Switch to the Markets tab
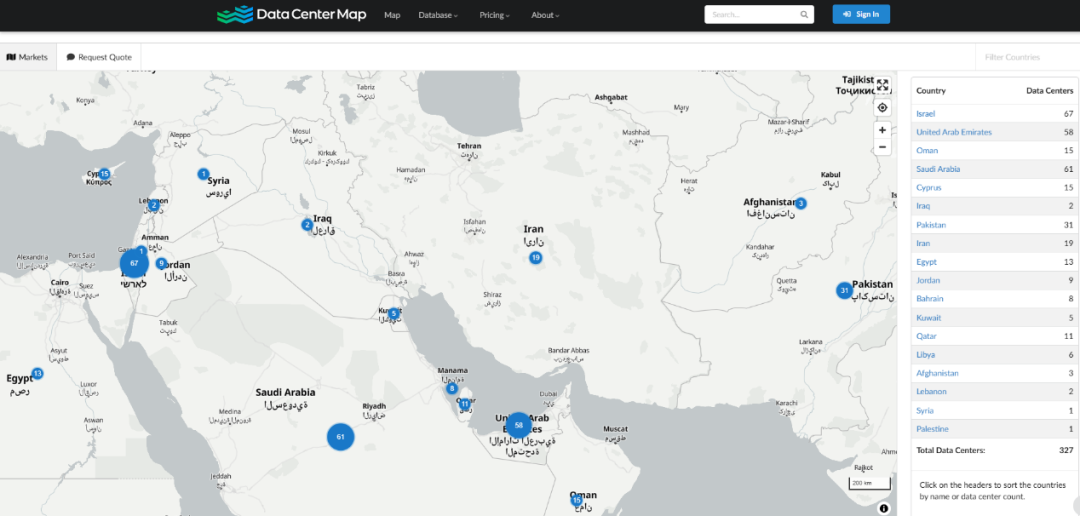Screen dimensions: 1080x516 pyautogui.click(x=28, y=57)
